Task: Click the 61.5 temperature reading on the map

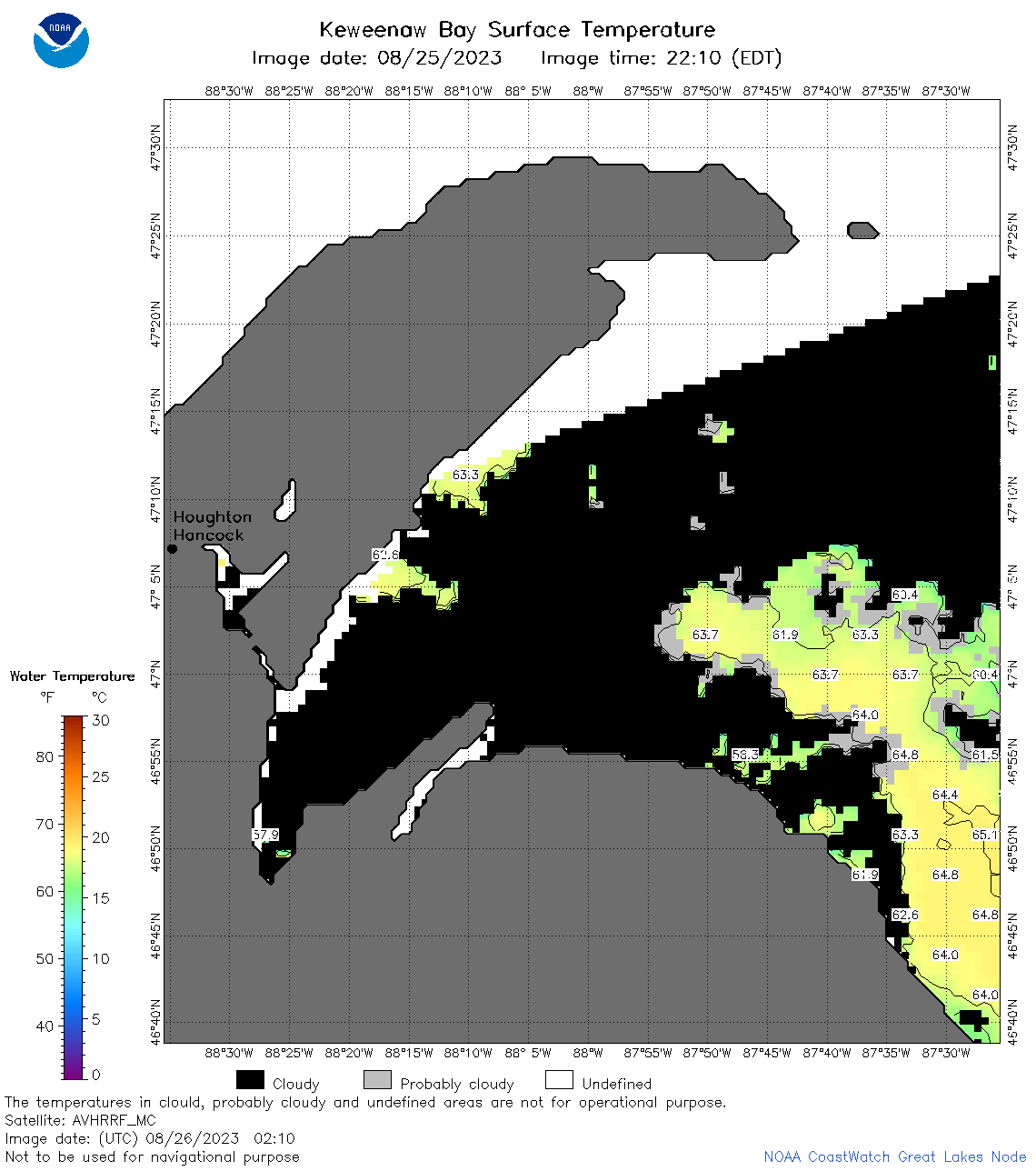Action: point(986,755)
